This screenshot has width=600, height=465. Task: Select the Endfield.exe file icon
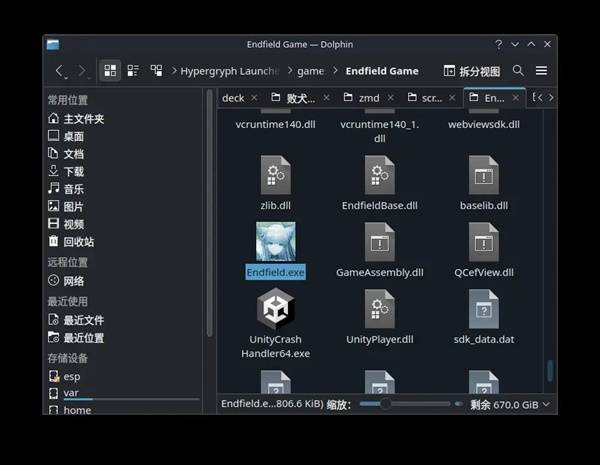coord(275,241)
